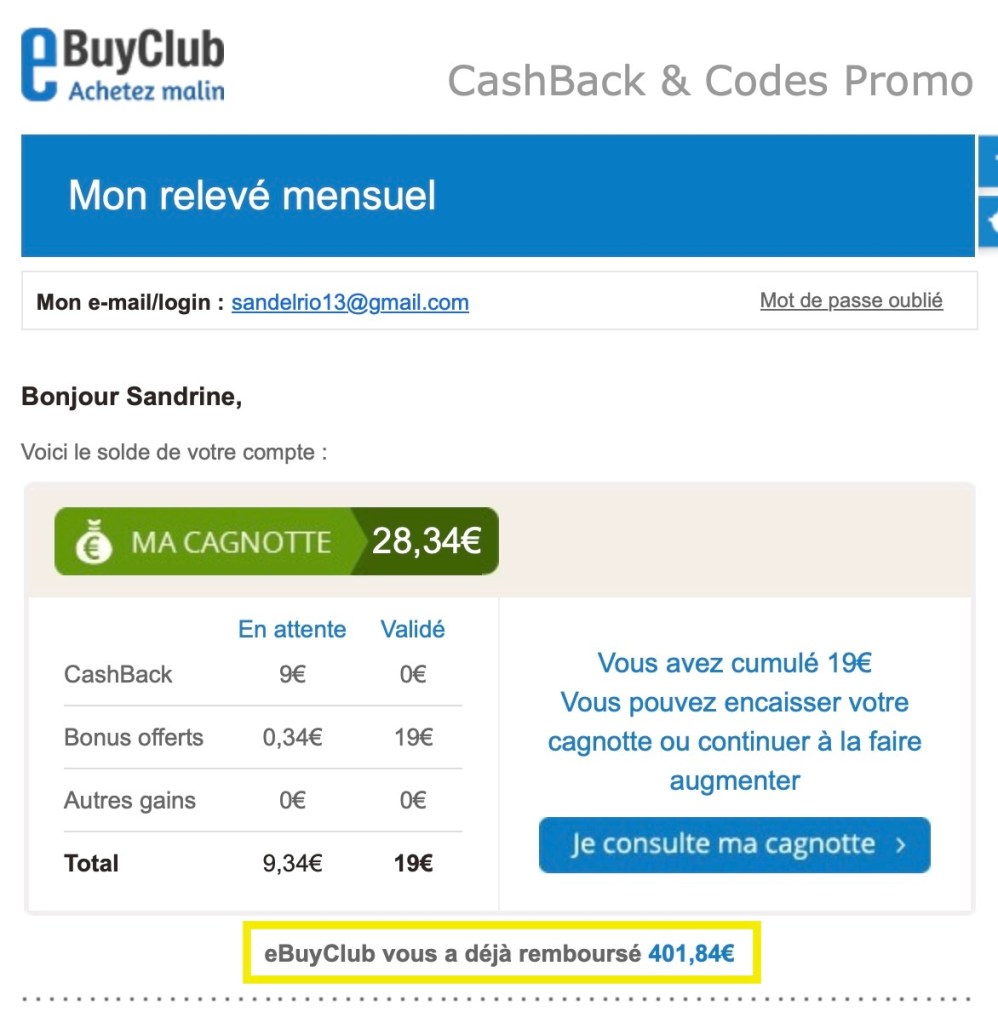Screen dimensions: 998x1023
Task: Click the Achetez malin tagline
Action: pyautogui.click(x=147, y=91)
